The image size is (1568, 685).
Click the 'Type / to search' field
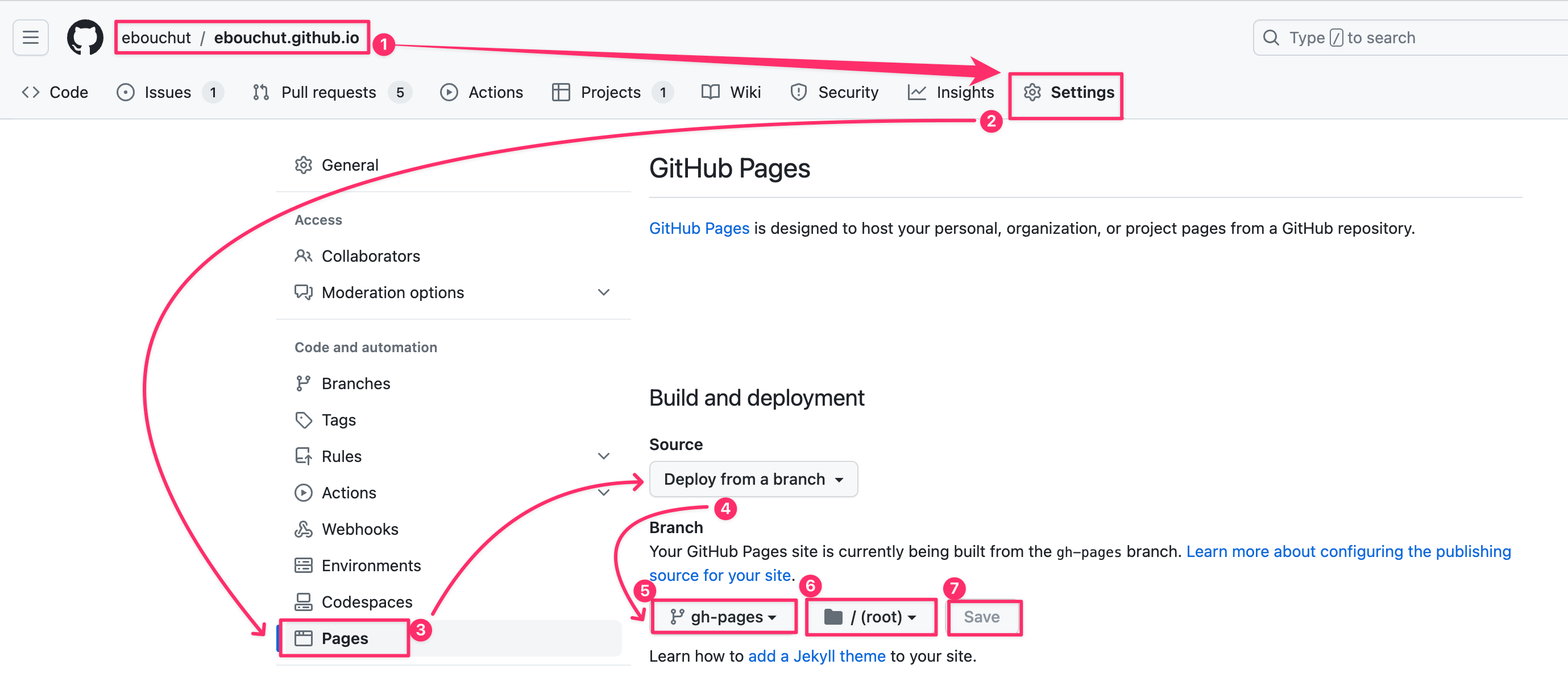tap(1411, 38)
